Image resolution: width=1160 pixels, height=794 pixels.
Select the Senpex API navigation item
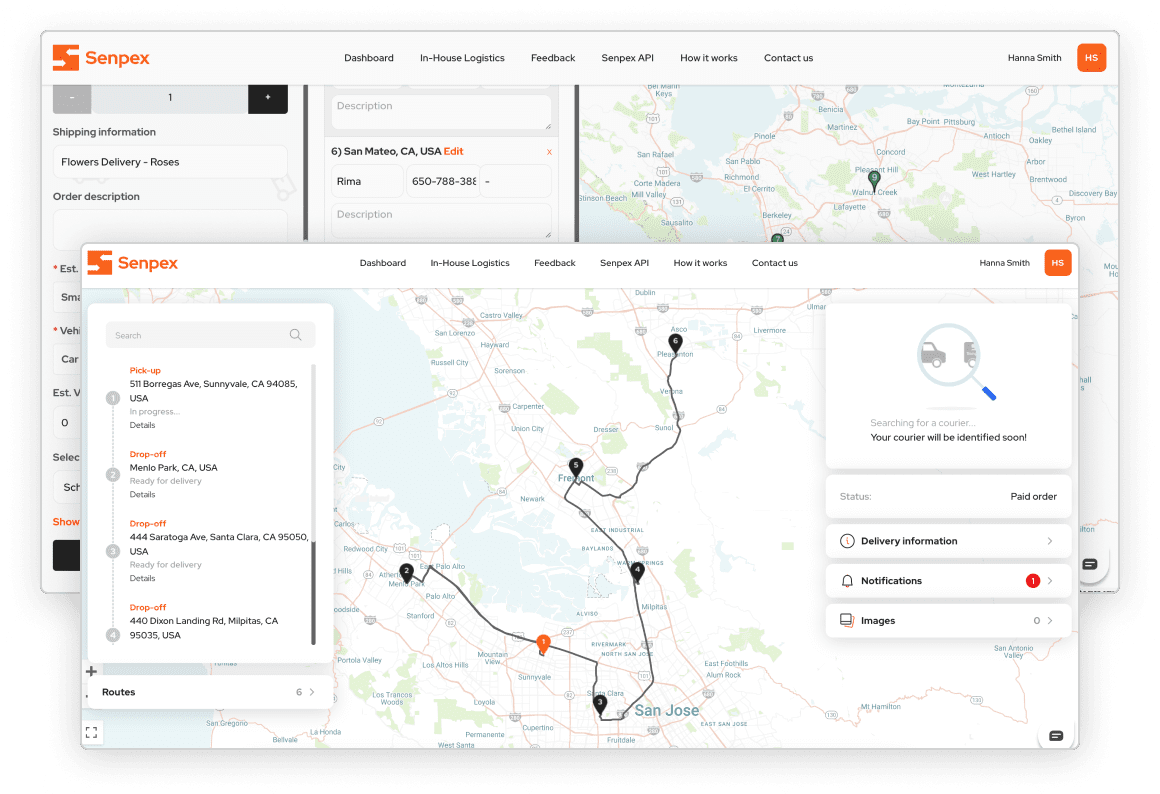tap(624, 262)
